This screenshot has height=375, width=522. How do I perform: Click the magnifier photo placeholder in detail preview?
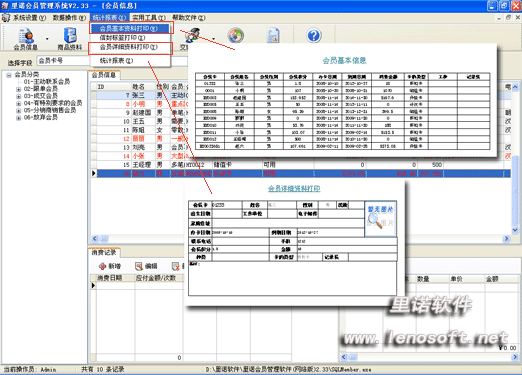(380, 218)
